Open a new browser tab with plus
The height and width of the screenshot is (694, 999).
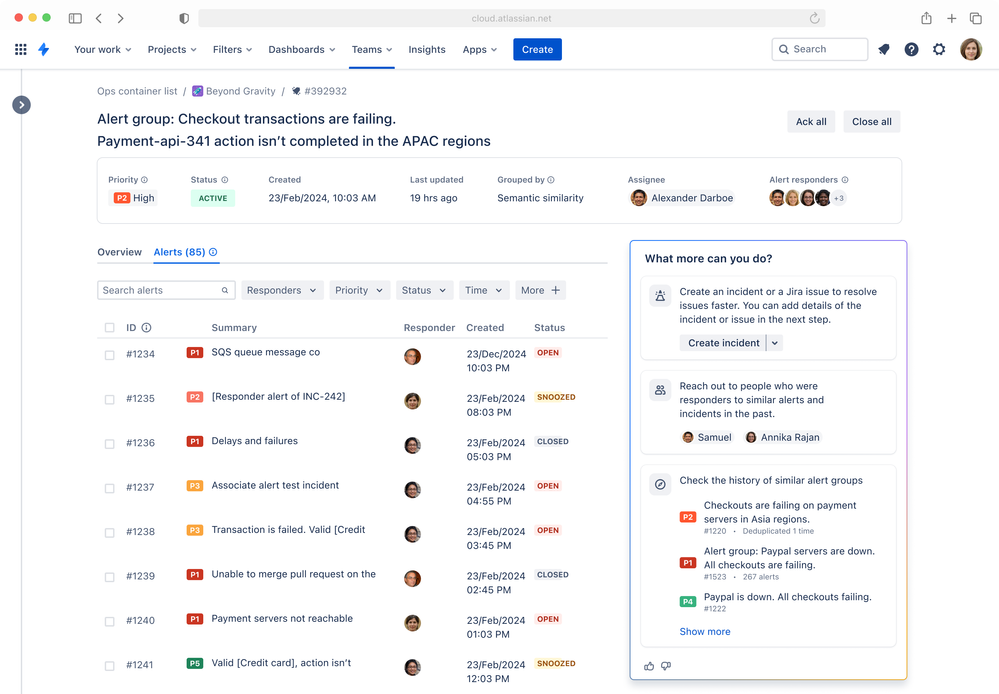pos(951,18)
